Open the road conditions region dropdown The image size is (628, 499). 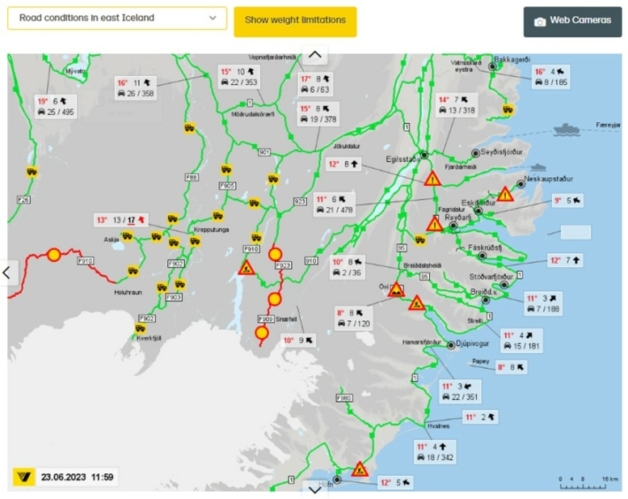point(116,18)
